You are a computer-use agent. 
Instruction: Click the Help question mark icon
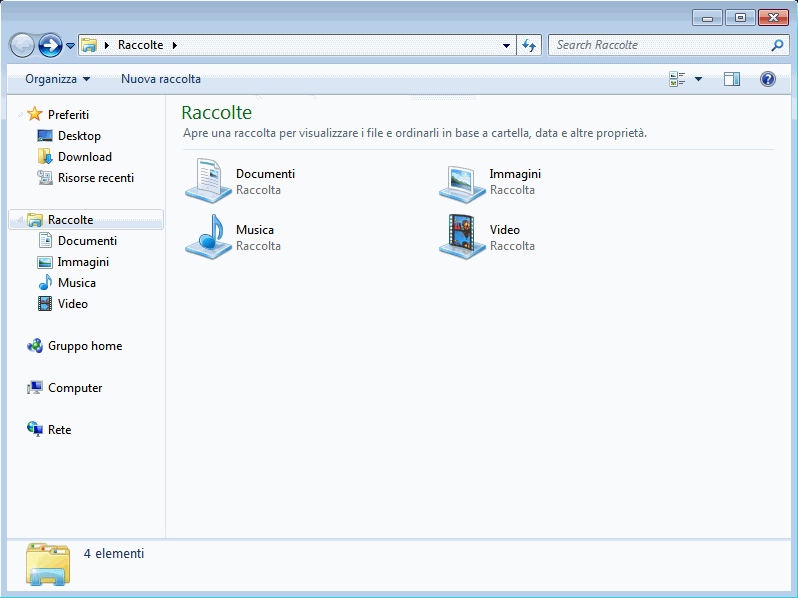click(x=768, y=79)
